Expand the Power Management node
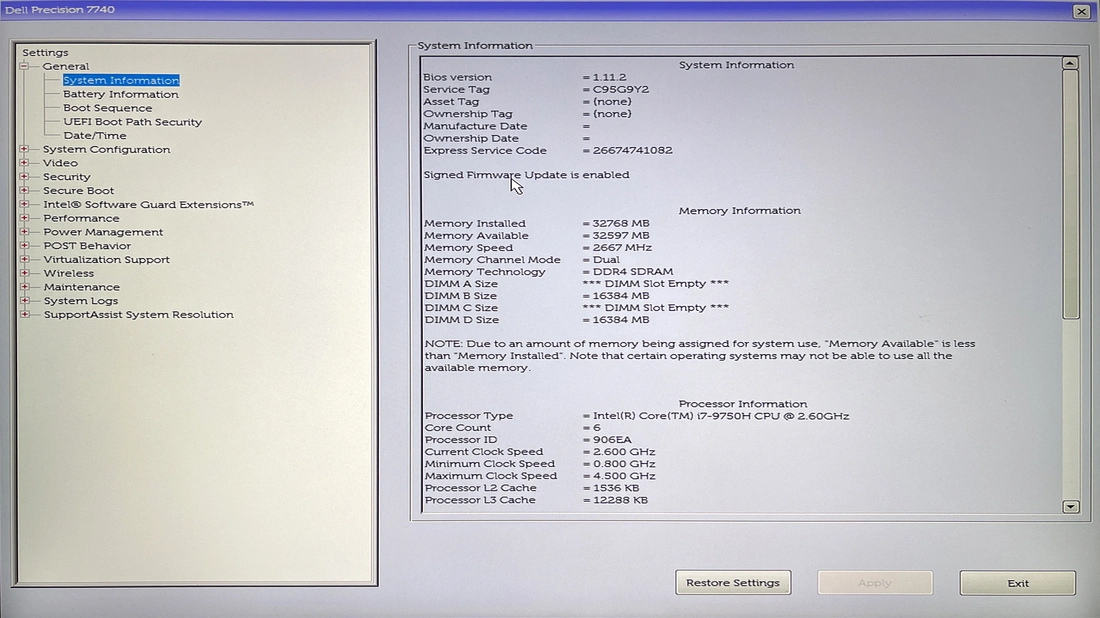1100x618 pixels. pyautogui.click(x=23, y=232)
